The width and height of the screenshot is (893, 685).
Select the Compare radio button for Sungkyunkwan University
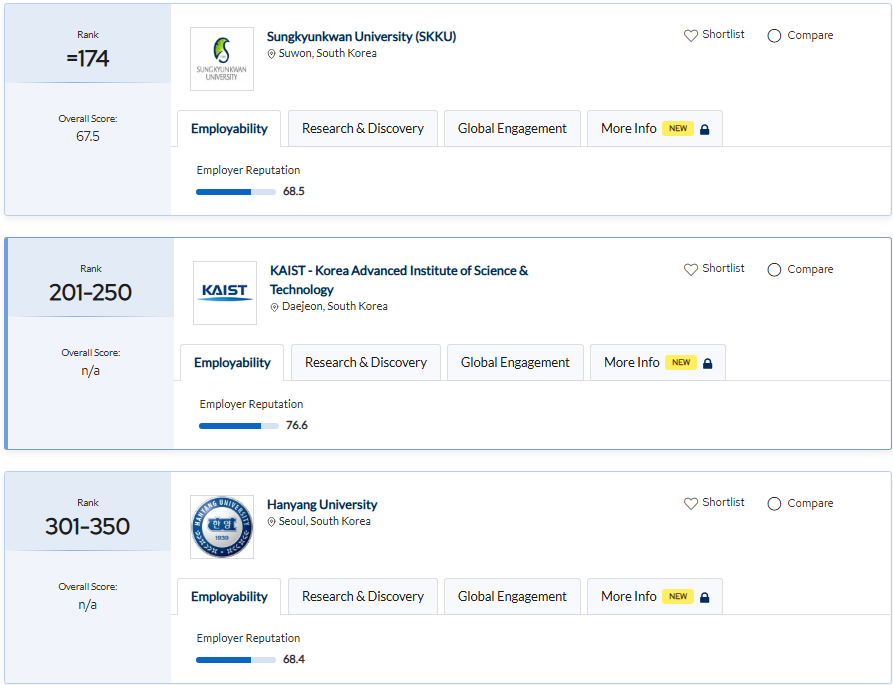click(x=774, y=36)
